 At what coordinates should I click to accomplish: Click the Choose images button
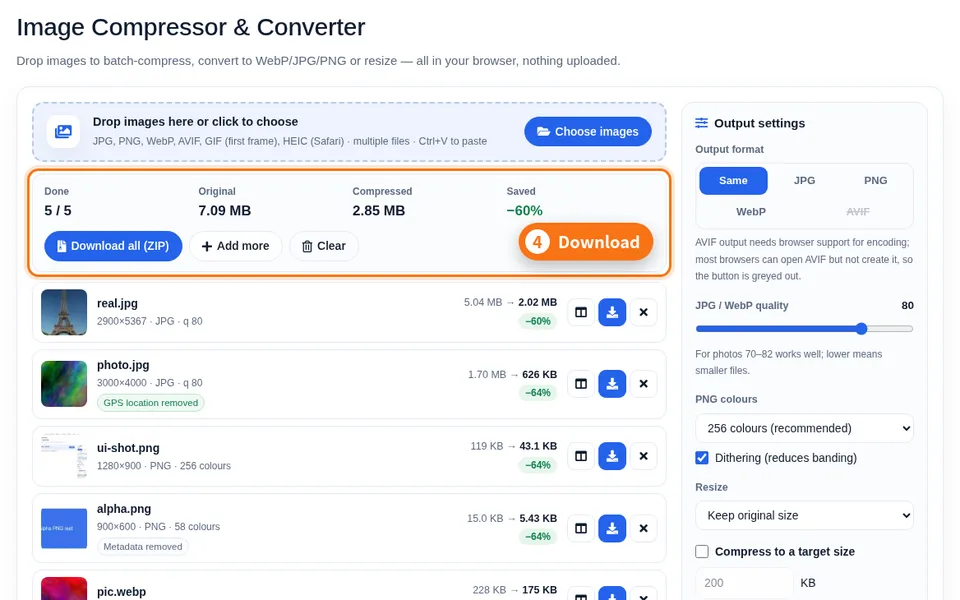[x=588, y=132]
